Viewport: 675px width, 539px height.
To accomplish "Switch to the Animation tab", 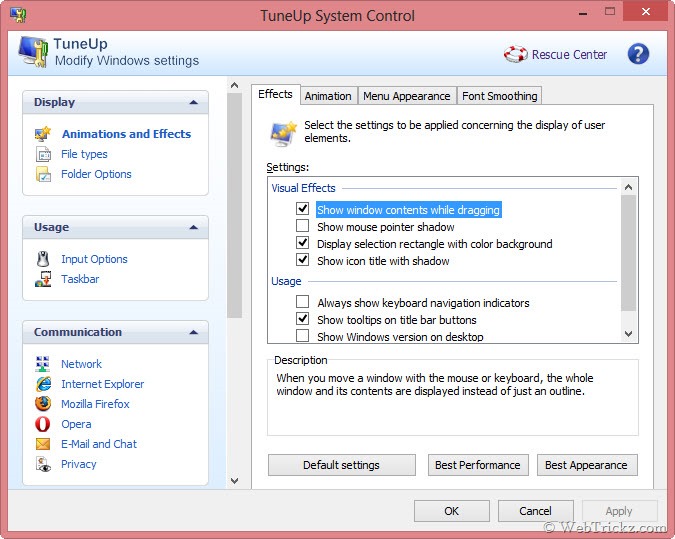I will pos(328,96).
